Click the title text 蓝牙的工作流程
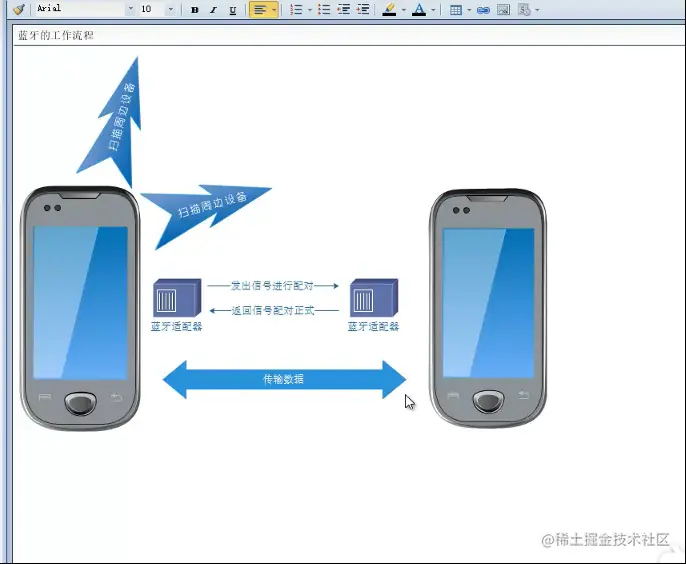Viewport: 686px width, 564px height. tap(56, 35)
